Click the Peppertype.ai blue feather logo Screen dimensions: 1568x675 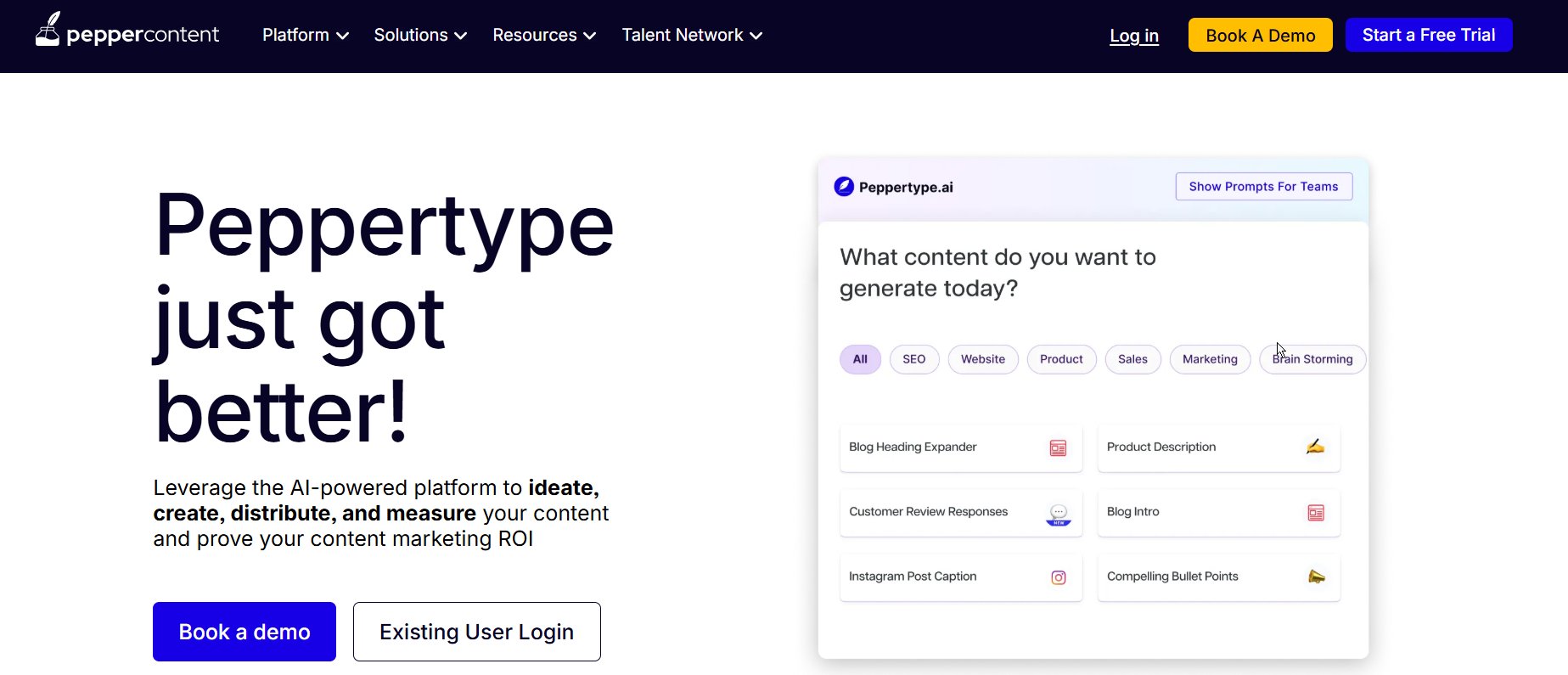click(844, 187)
